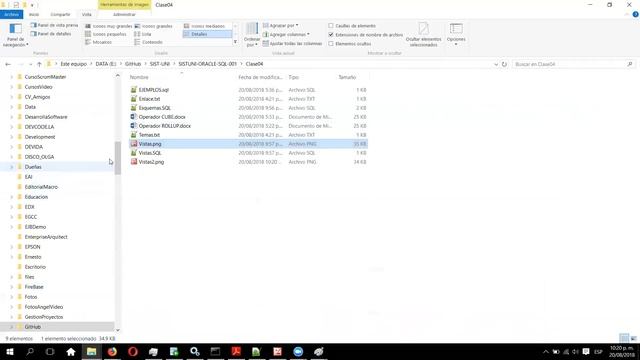
Task: Open the Panel de navegación menu
Action: (x=16, y=35)
